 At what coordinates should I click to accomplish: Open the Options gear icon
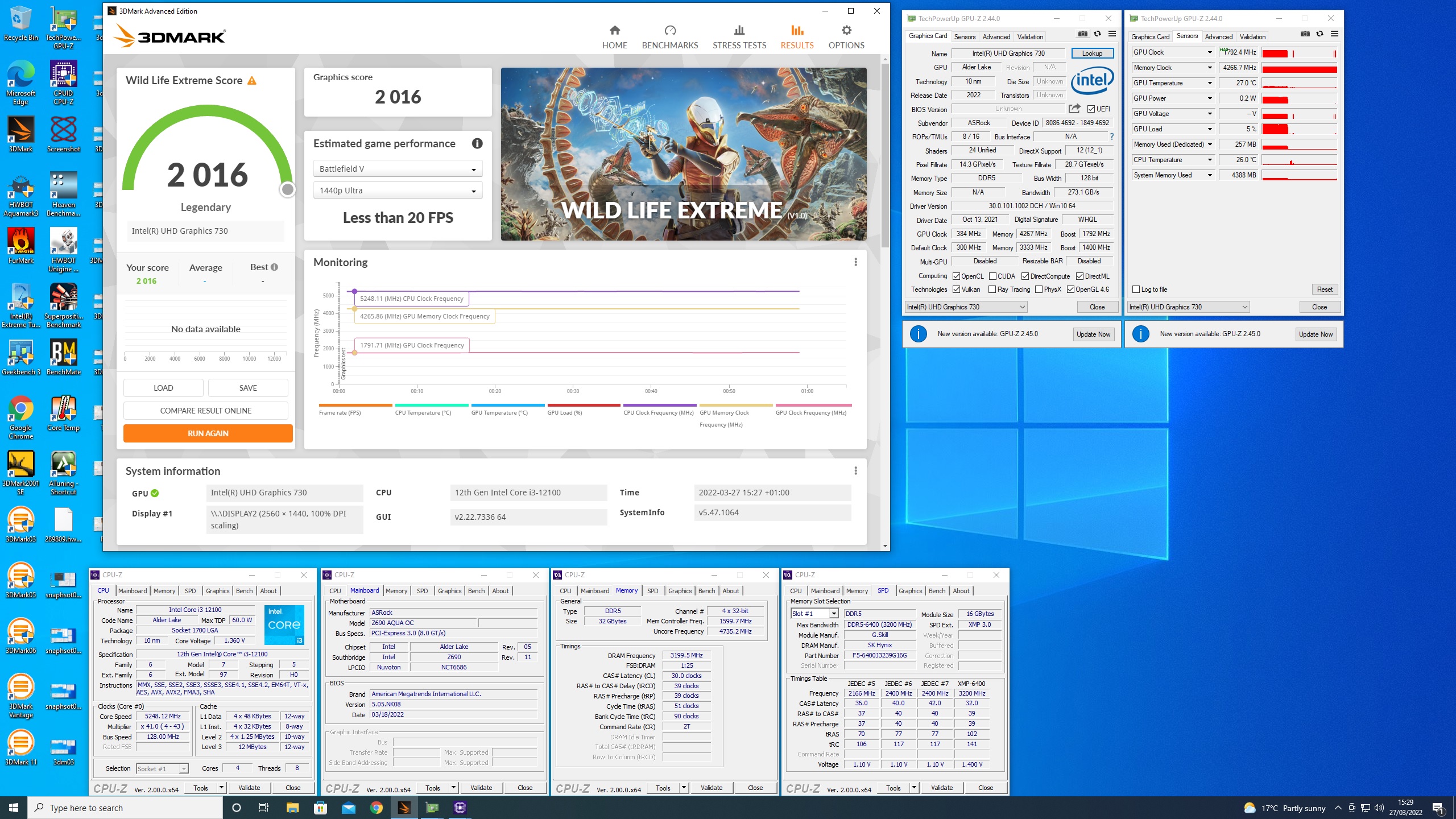pos(846,30)
